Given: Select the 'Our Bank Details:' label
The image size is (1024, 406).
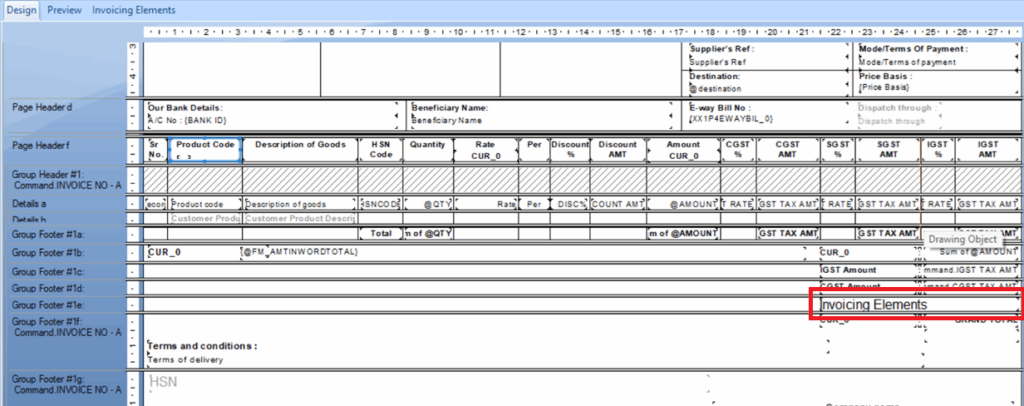Looking at the screenshot, I should [x=185, y=108].
